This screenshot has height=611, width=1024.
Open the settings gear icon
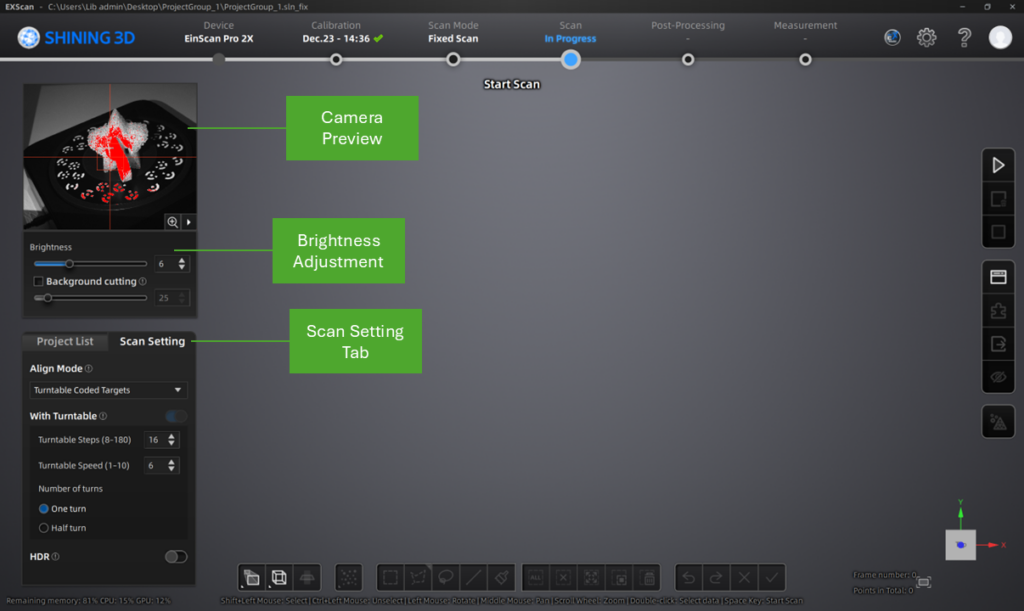pos(927,38)
